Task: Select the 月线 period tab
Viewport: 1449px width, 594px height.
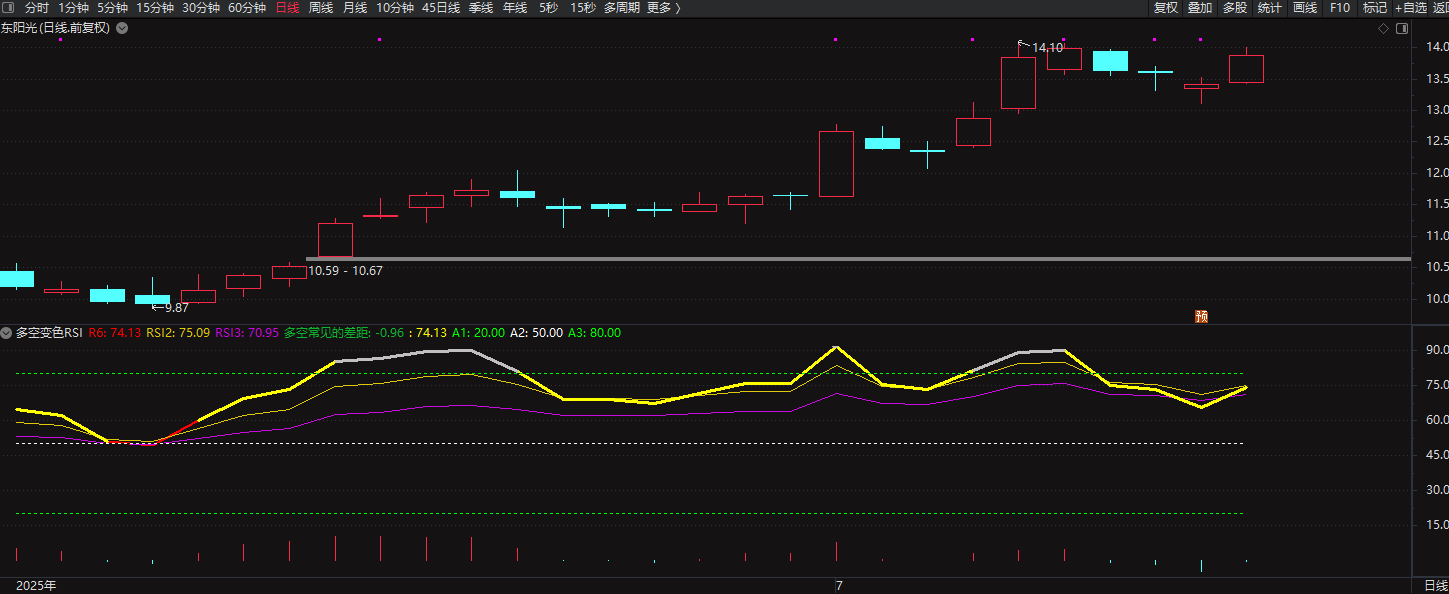Action: click(355, 8)
